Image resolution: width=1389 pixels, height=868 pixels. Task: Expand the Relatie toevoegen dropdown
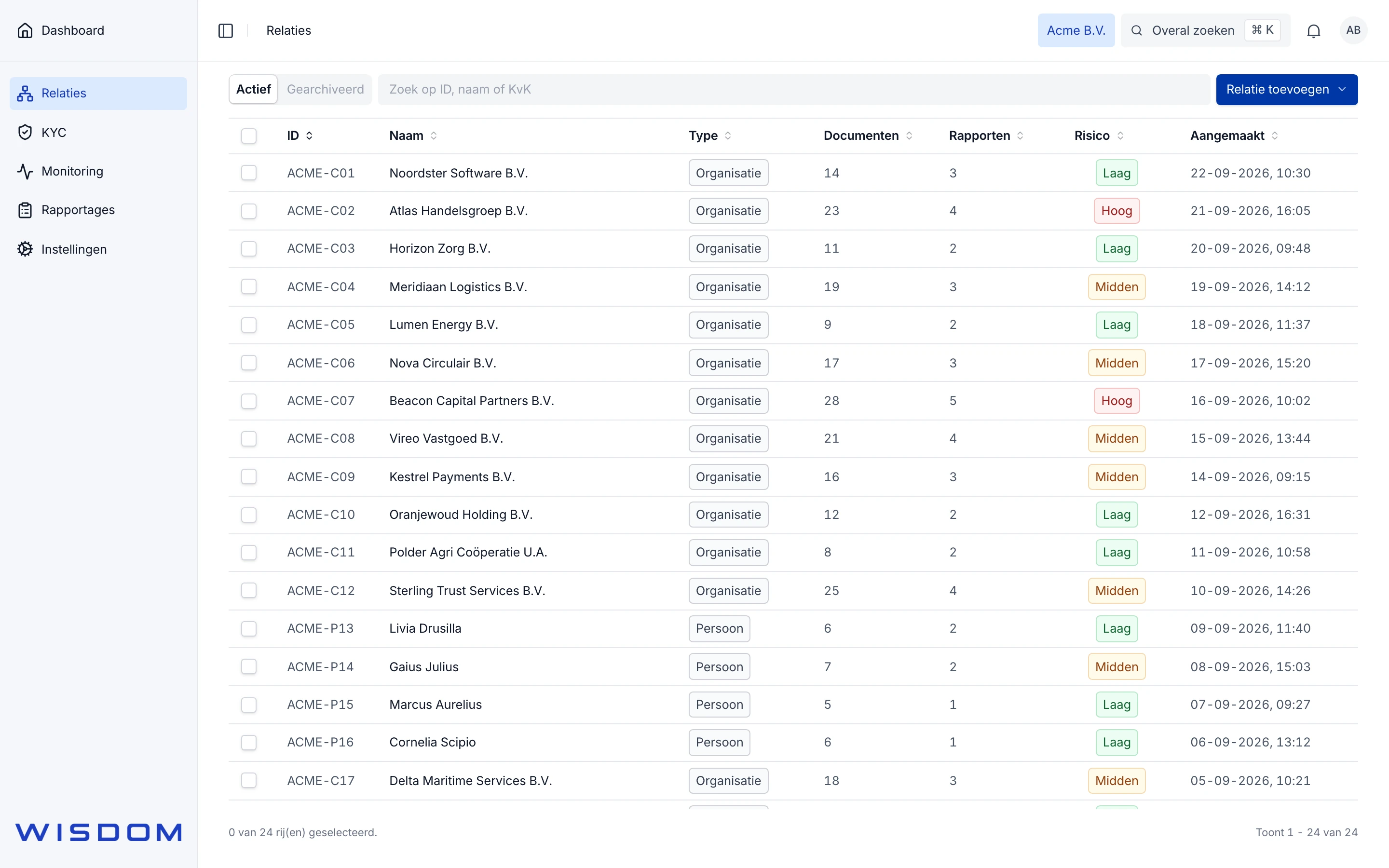(1286, 90)
